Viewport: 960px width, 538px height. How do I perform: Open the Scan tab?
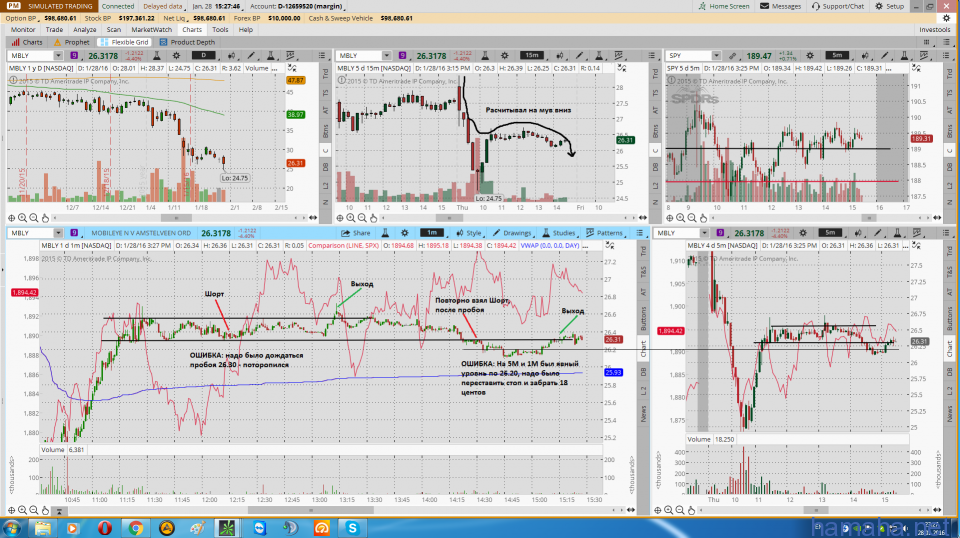pos(114,29)
